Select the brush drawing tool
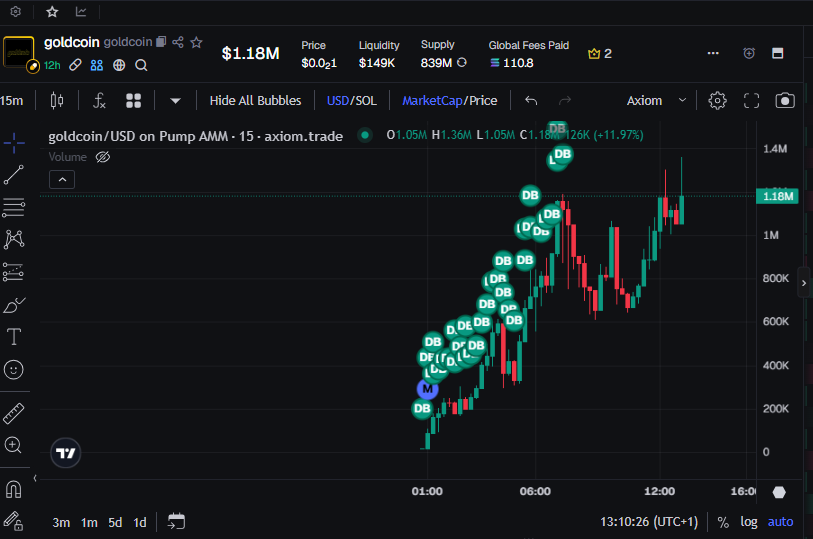This screenshot has width=813, height=539. pyautogui.click(x=14, y=305)
